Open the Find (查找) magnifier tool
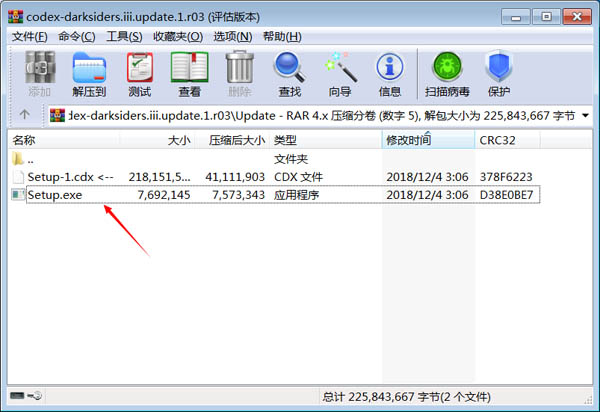600x412 pixels. tap(289, 73)
